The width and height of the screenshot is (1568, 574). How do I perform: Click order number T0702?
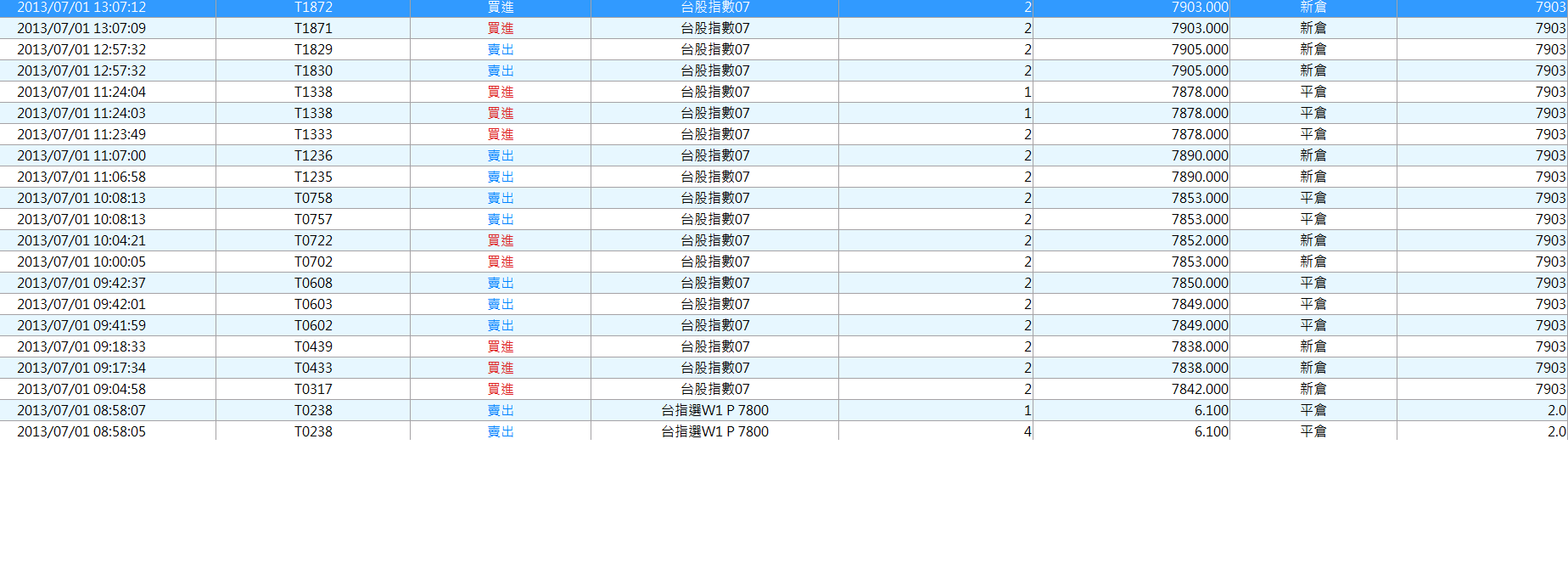coord(313,262)
